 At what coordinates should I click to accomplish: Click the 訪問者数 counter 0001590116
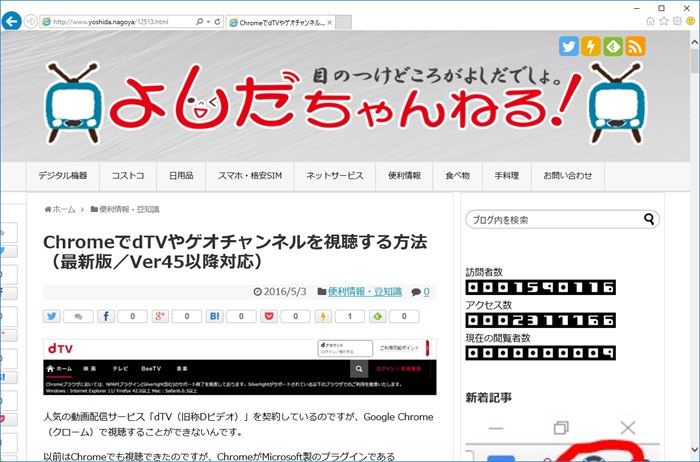(x=541, y=287)
